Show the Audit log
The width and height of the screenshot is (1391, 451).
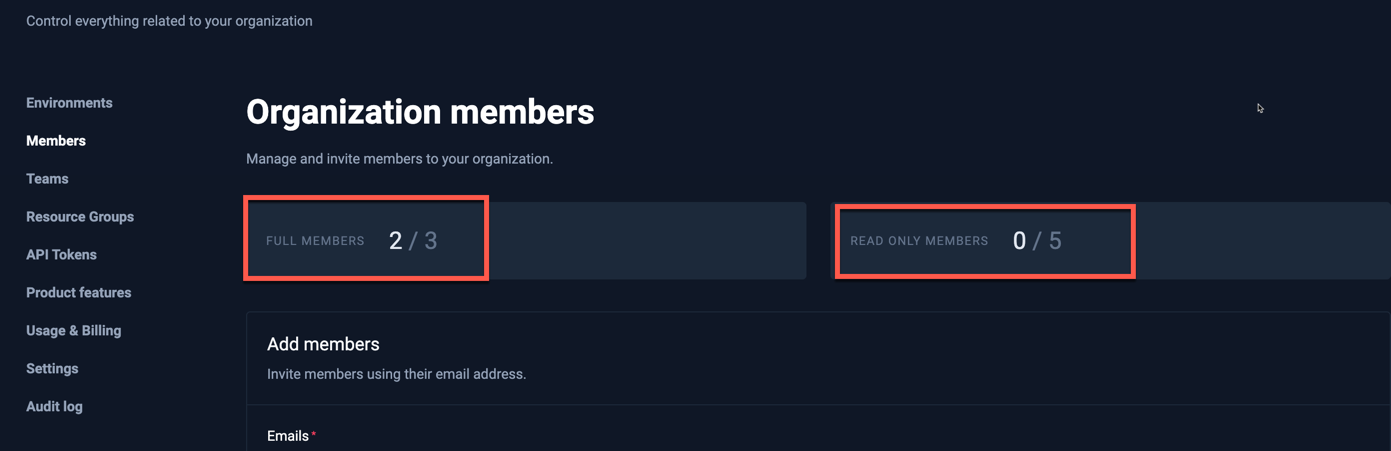pos(54,407)
